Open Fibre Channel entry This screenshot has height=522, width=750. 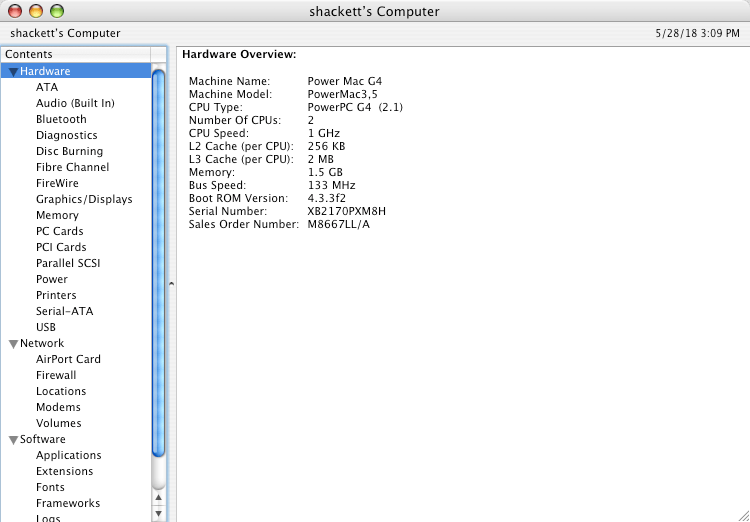[x=72, y=167]
